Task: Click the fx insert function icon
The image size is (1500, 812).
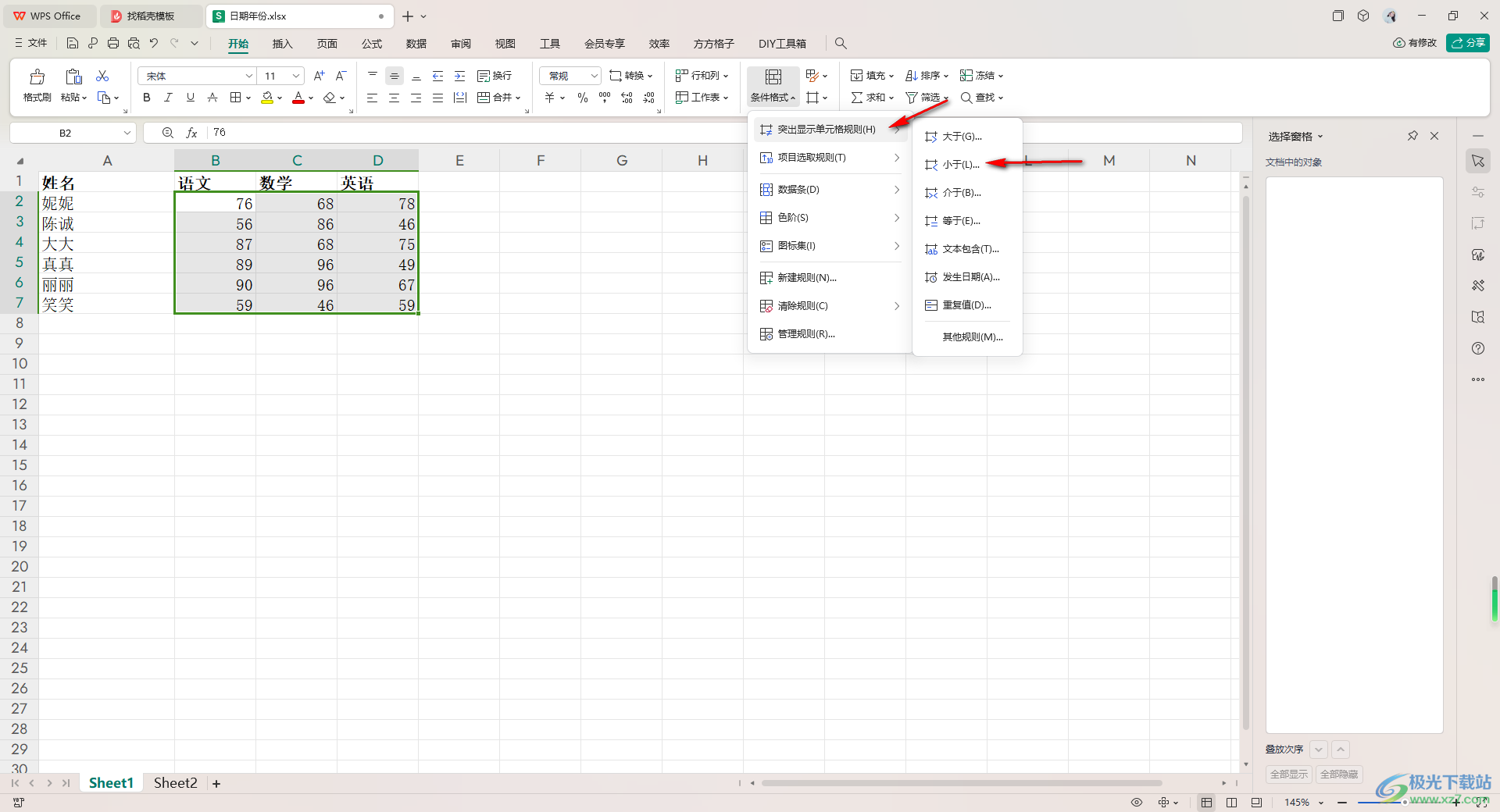Action: [x=191, y=133]
